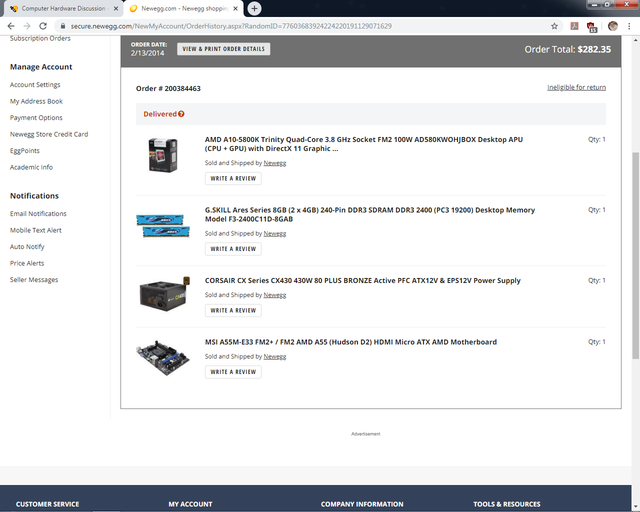Select the Newegg.com shopping tab
The width and height of the screenshot is (640, 512).
[x=184, y=8]
